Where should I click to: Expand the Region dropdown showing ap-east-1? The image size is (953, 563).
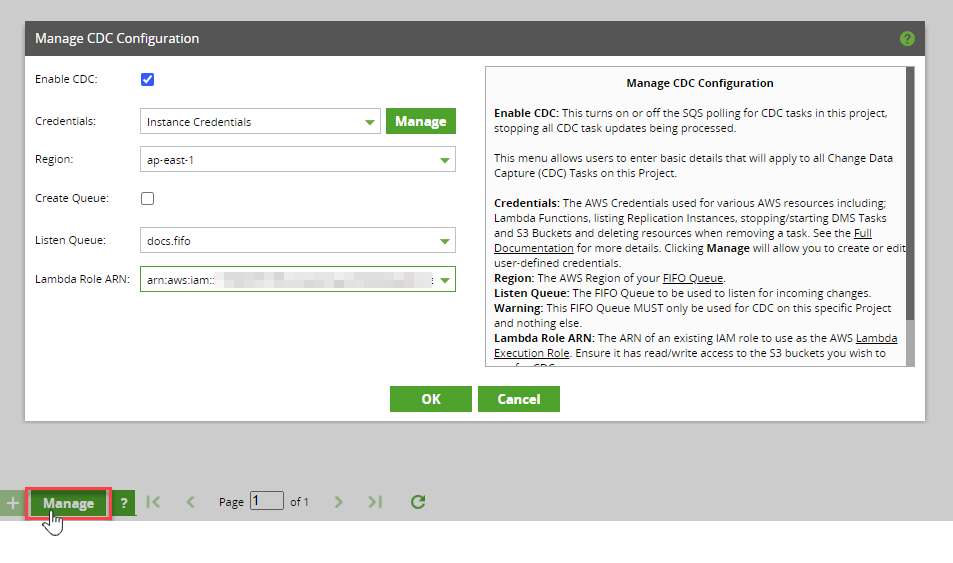pyautogui.click(x=298, y=160)
